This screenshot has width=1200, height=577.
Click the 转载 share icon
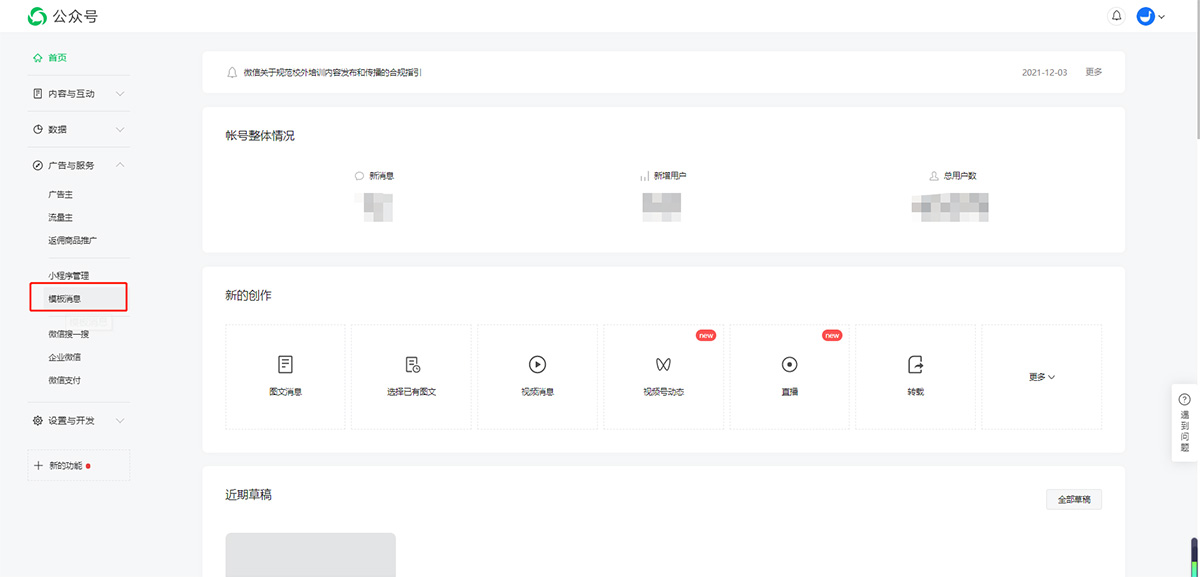tap(915, 364)
